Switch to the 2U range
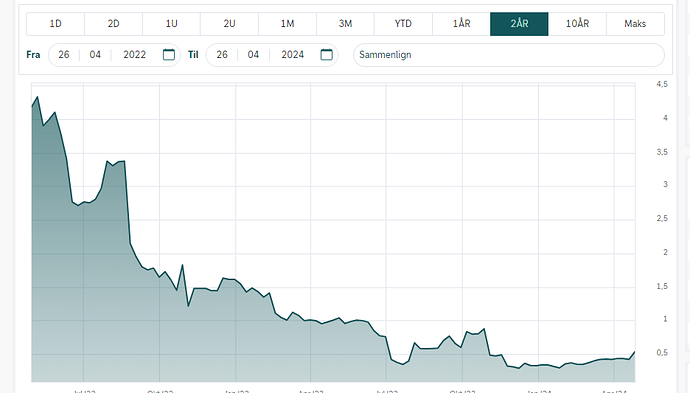This screenshot has height=393, width=690. pyautogui.click(x=229, y=24)
